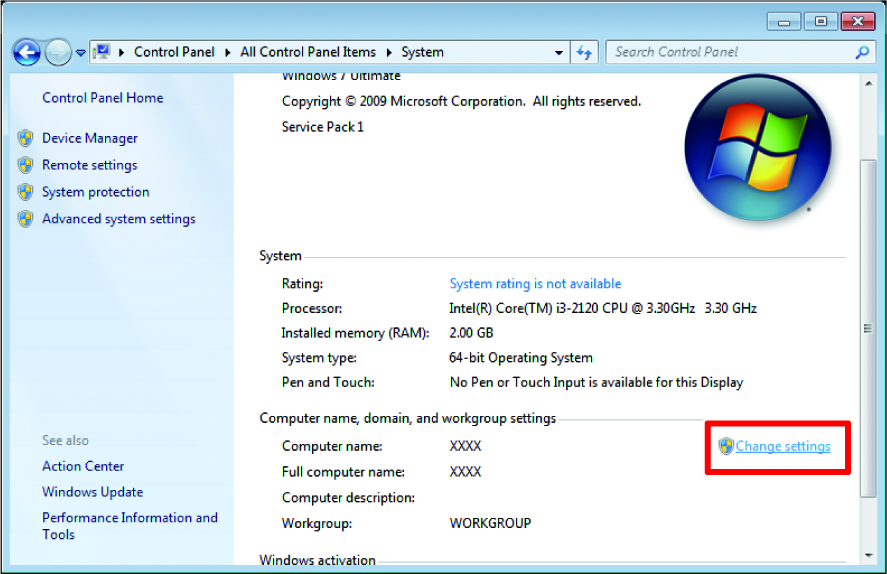Click the WORKGROUP value
The width and height of the screenshot is (887, 574).
point(490,523)
